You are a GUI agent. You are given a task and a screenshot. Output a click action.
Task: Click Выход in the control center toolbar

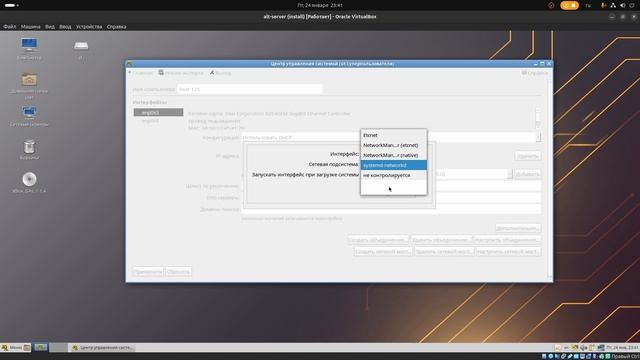[220, 73]
